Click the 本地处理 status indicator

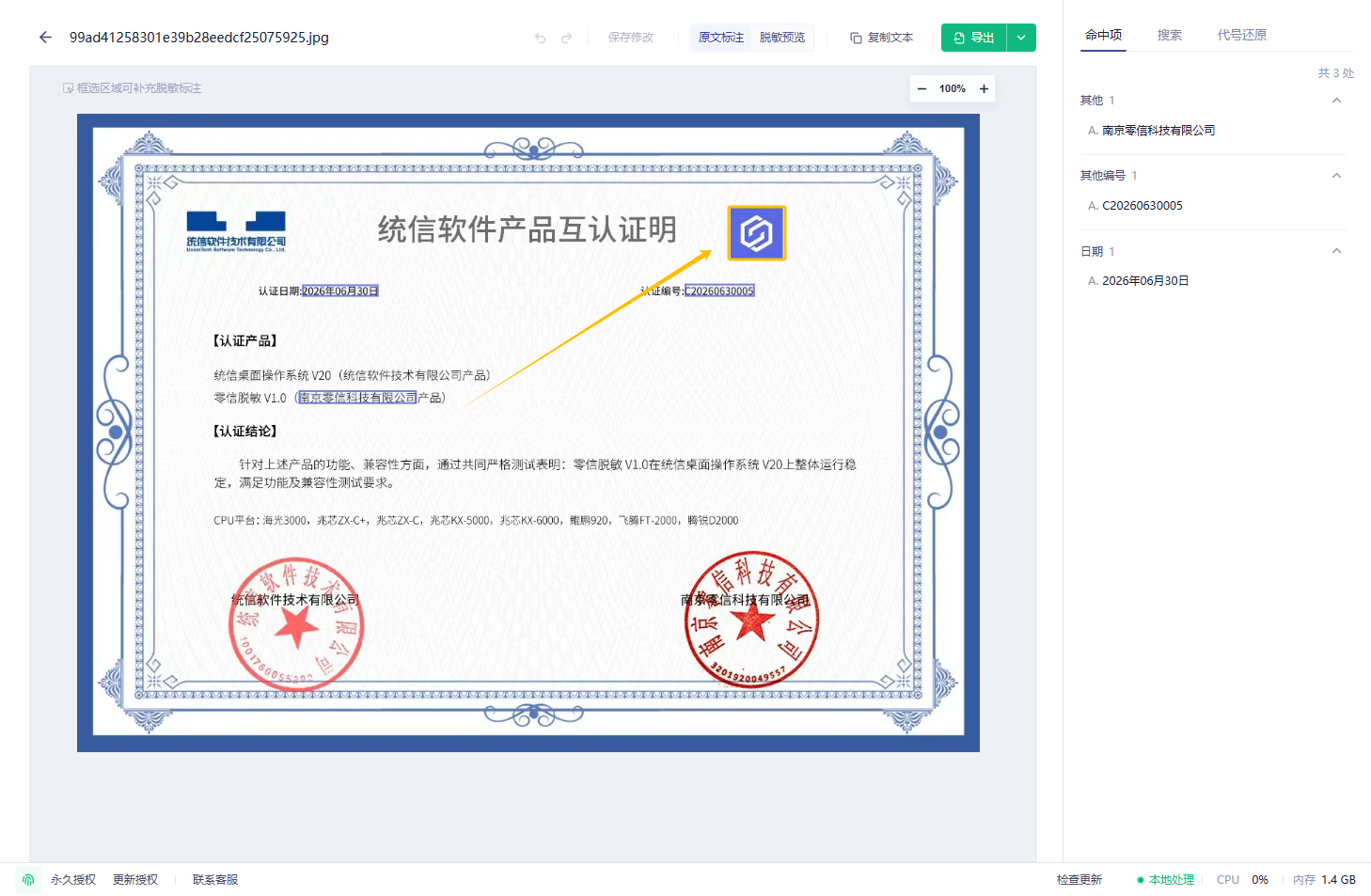pyautogui.click(x=1165, y=880)
